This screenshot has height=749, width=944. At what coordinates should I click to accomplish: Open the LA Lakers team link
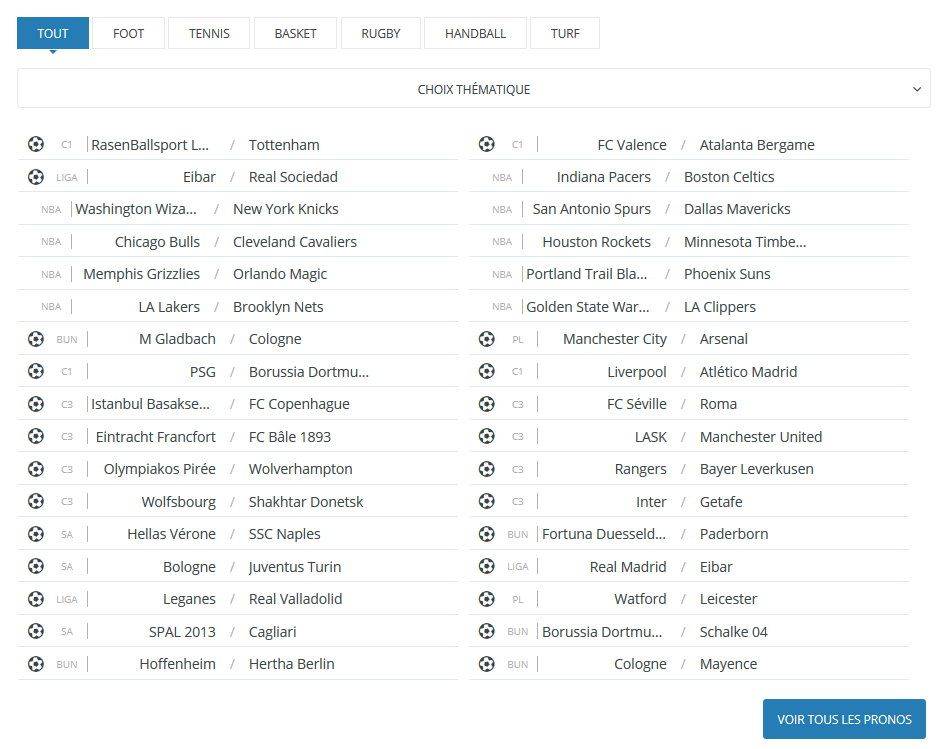pos(169,307)
